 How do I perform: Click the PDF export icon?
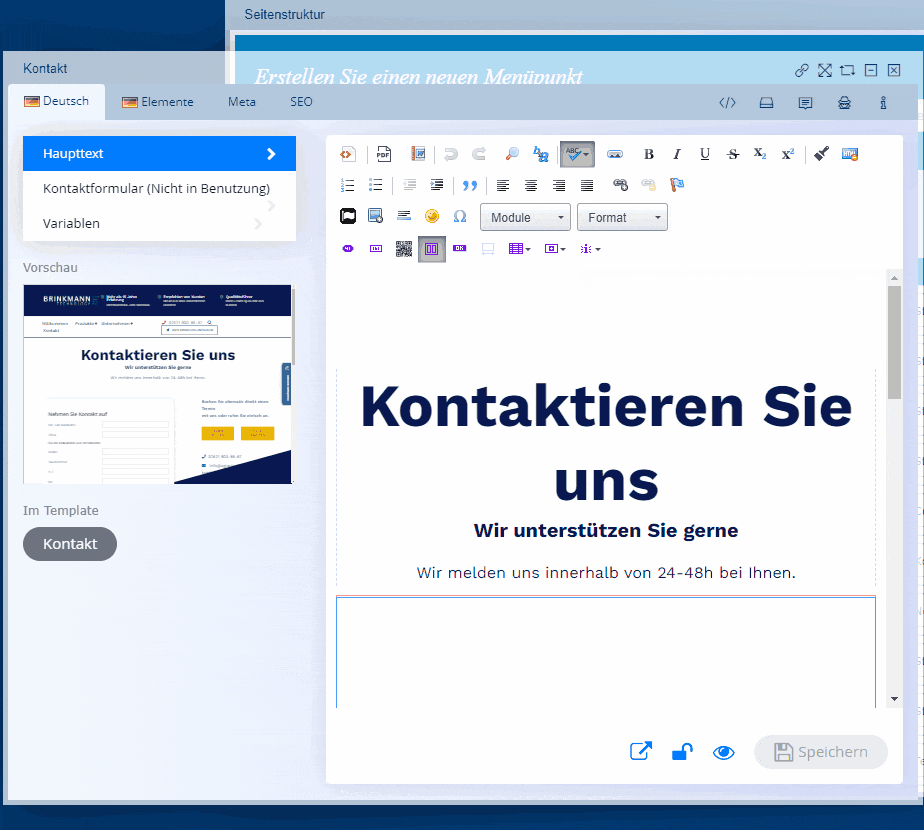pos(383,154)
